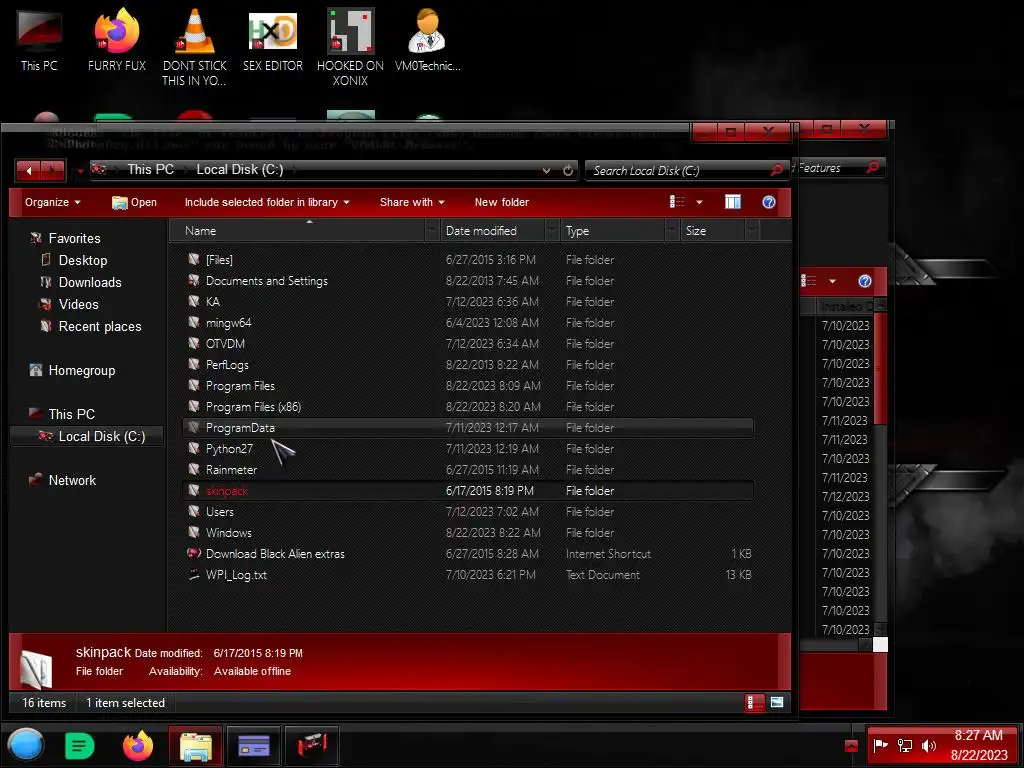Toggle the preview pane icon

click(x=733, y=202)
